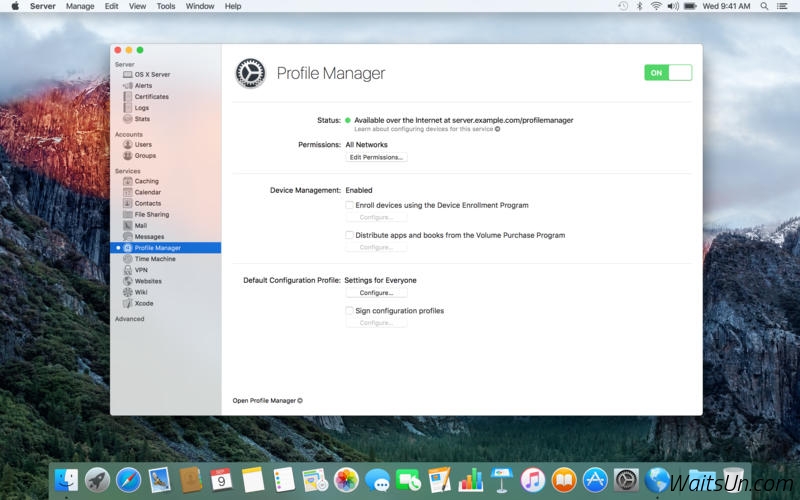Open the Mail service in sidebar
The image size is (800, 500).
[x=135, y=226]
